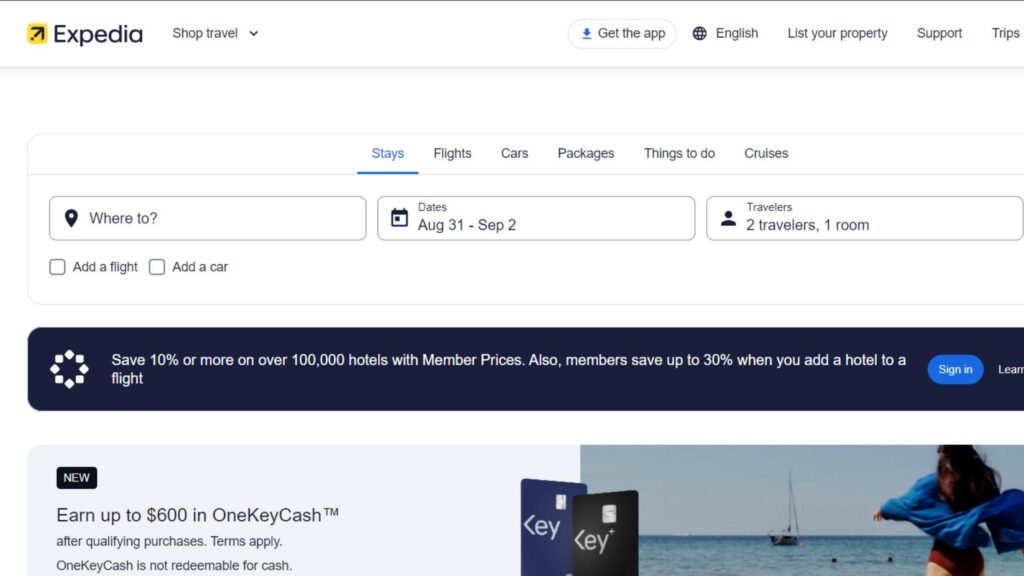Click the One Key logo in the banner
This screenshot has height=576, width=1024.
[69, 368]
